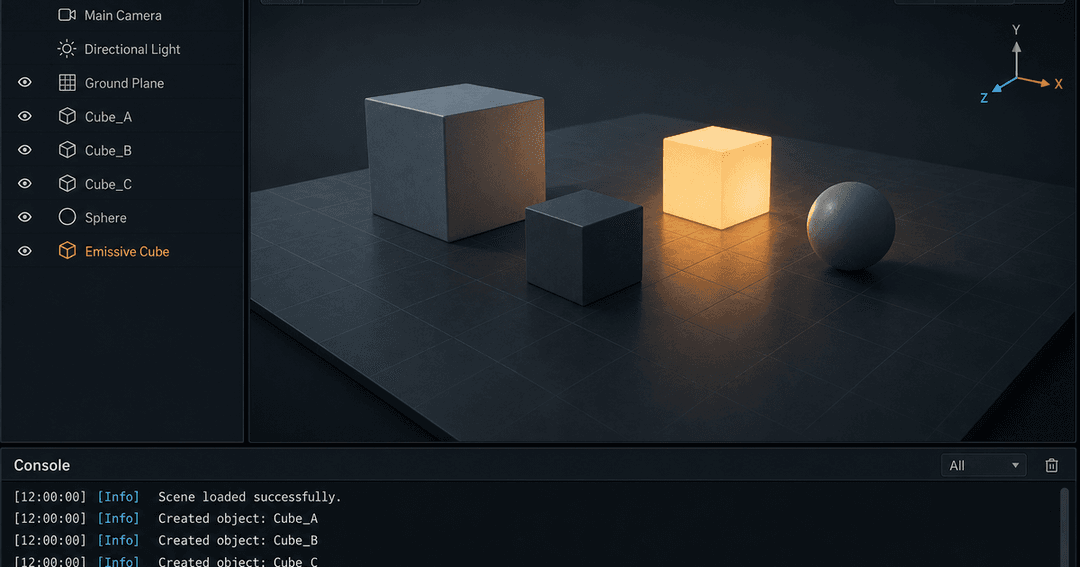
Task: Click the X axis of the gizmo
Action: [1041, 83]
